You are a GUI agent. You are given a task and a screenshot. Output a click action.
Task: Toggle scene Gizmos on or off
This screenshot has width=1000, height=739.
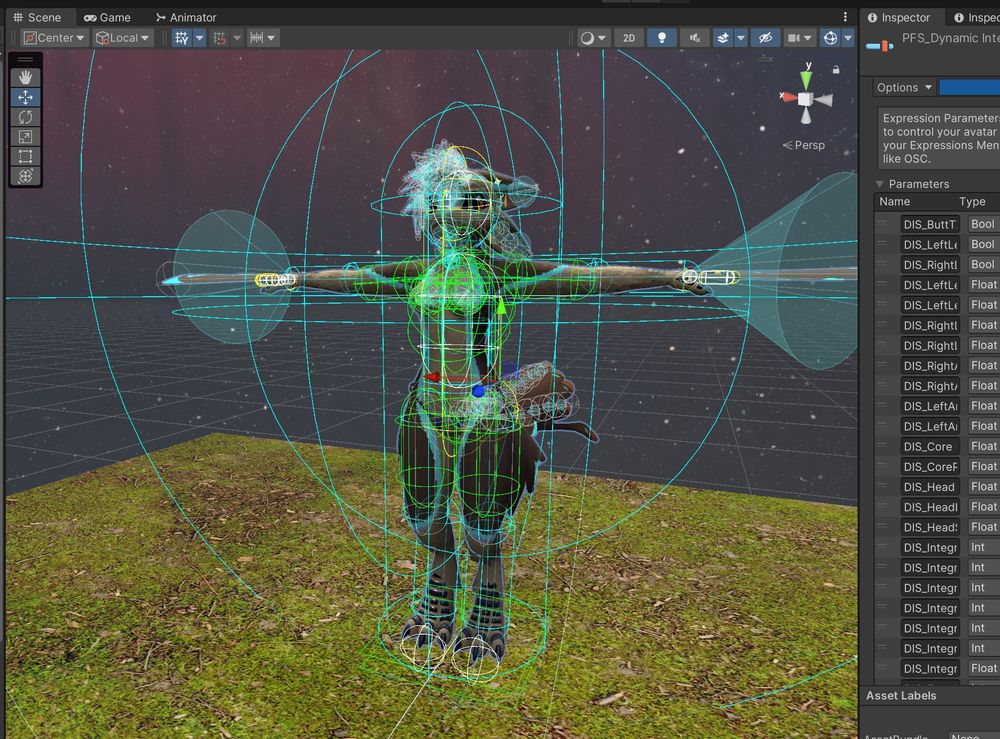[x=830, y=38]
